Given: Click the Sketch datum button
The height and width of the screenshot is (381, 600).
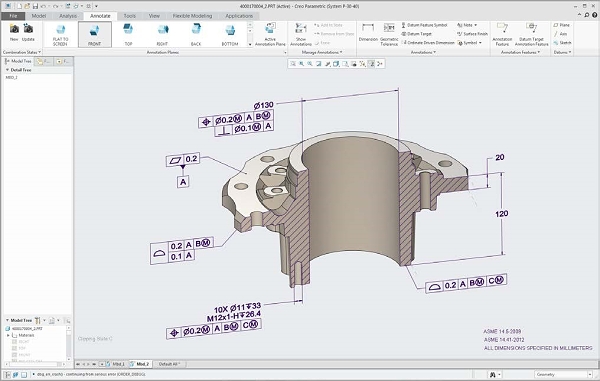Looking at the screenshot, I should tap(562, 42).
